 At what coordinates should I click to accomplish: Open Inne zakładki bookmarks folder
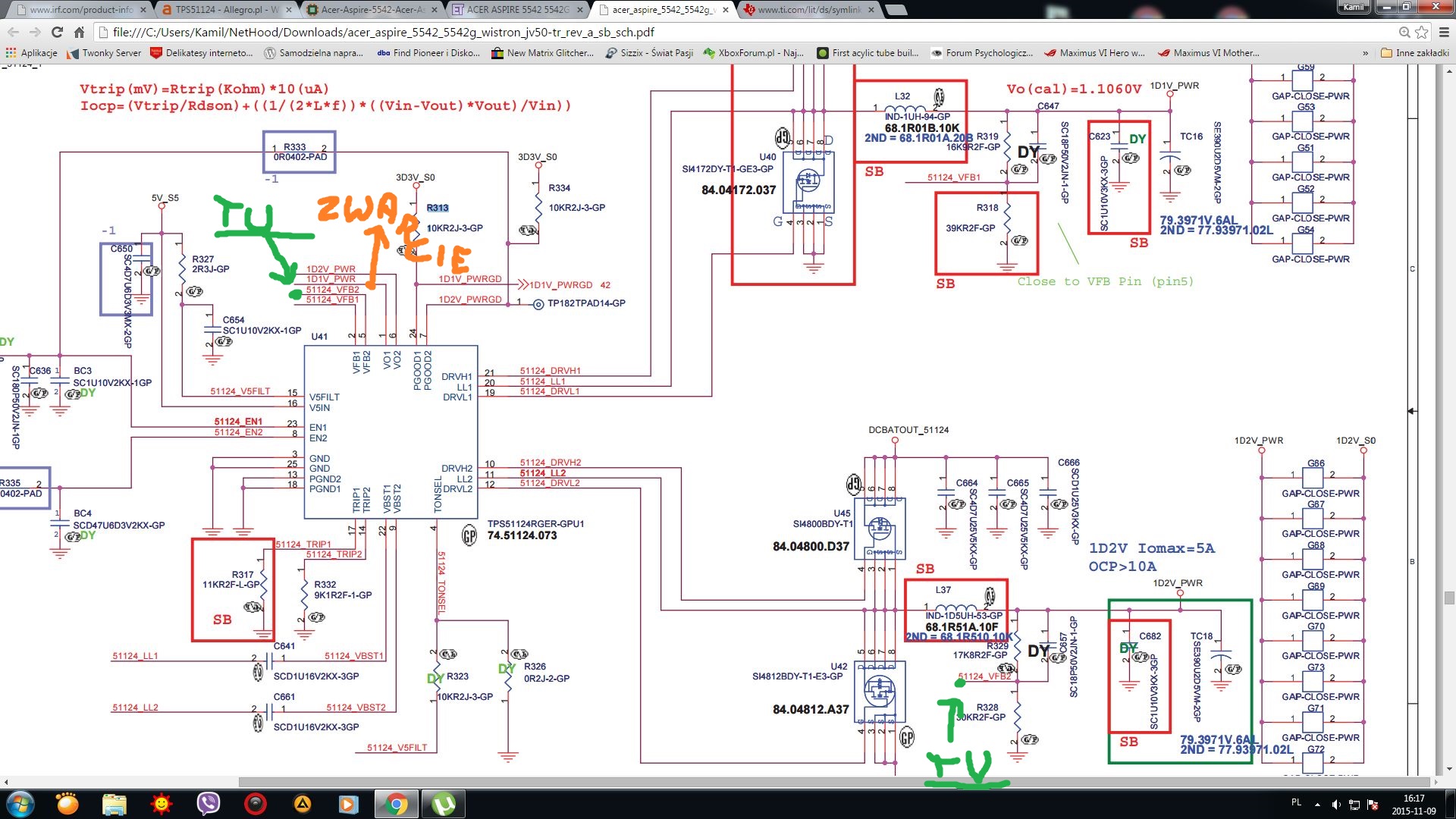(x=1415, y=53)
